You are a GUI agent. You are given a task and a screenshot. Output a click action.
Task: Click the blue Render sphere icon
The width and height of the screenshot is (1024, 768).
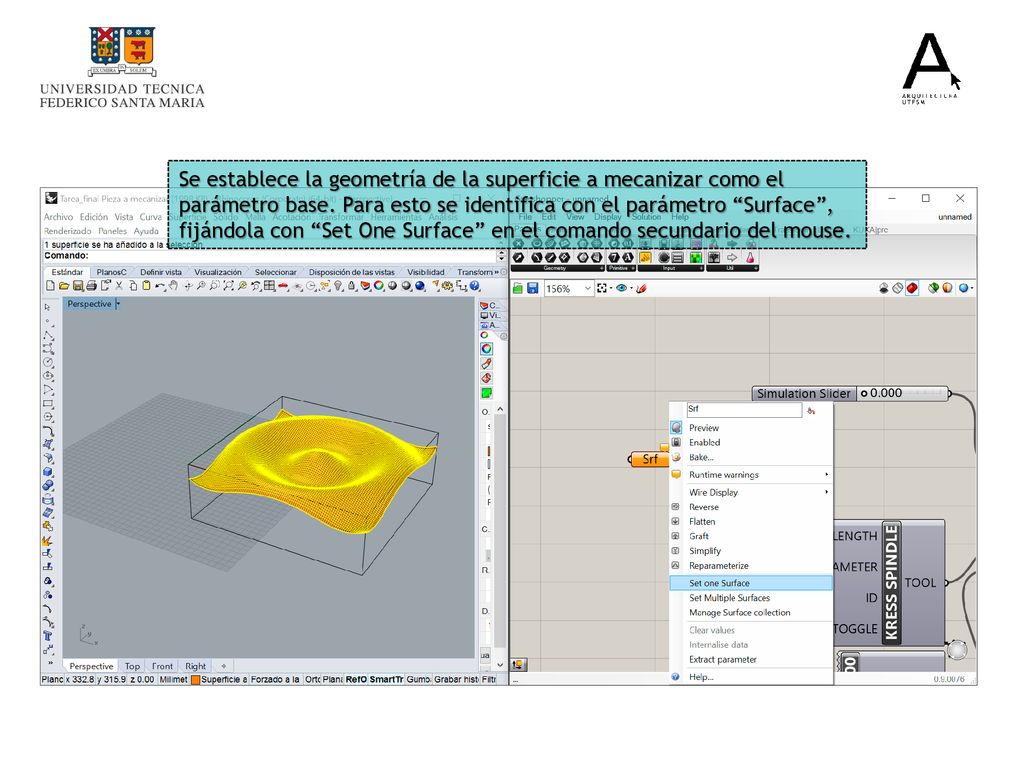pyautogui.click(x=420, y=285)
